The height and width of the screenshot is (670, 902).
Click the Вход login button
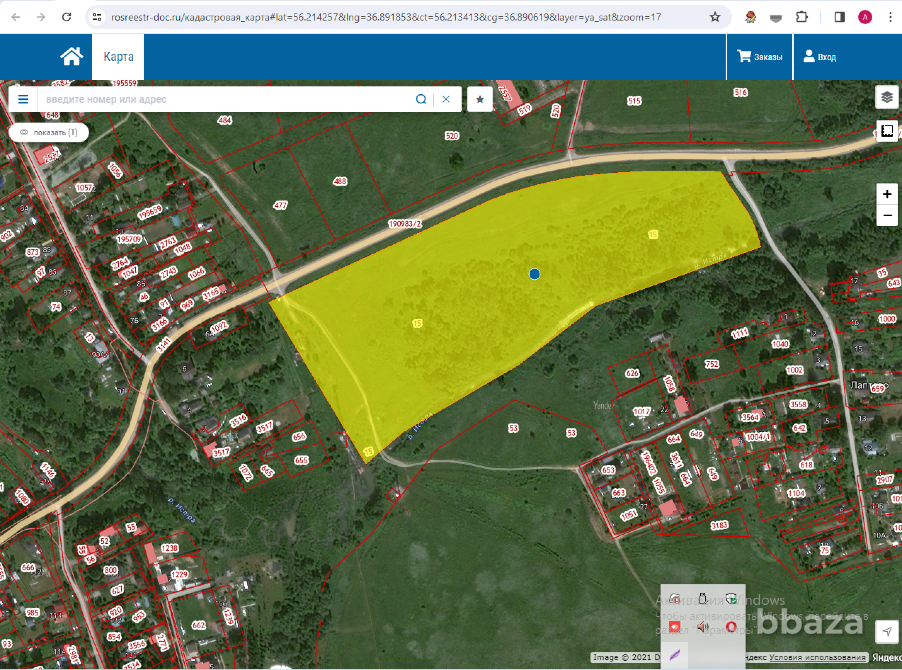[819, 57]
